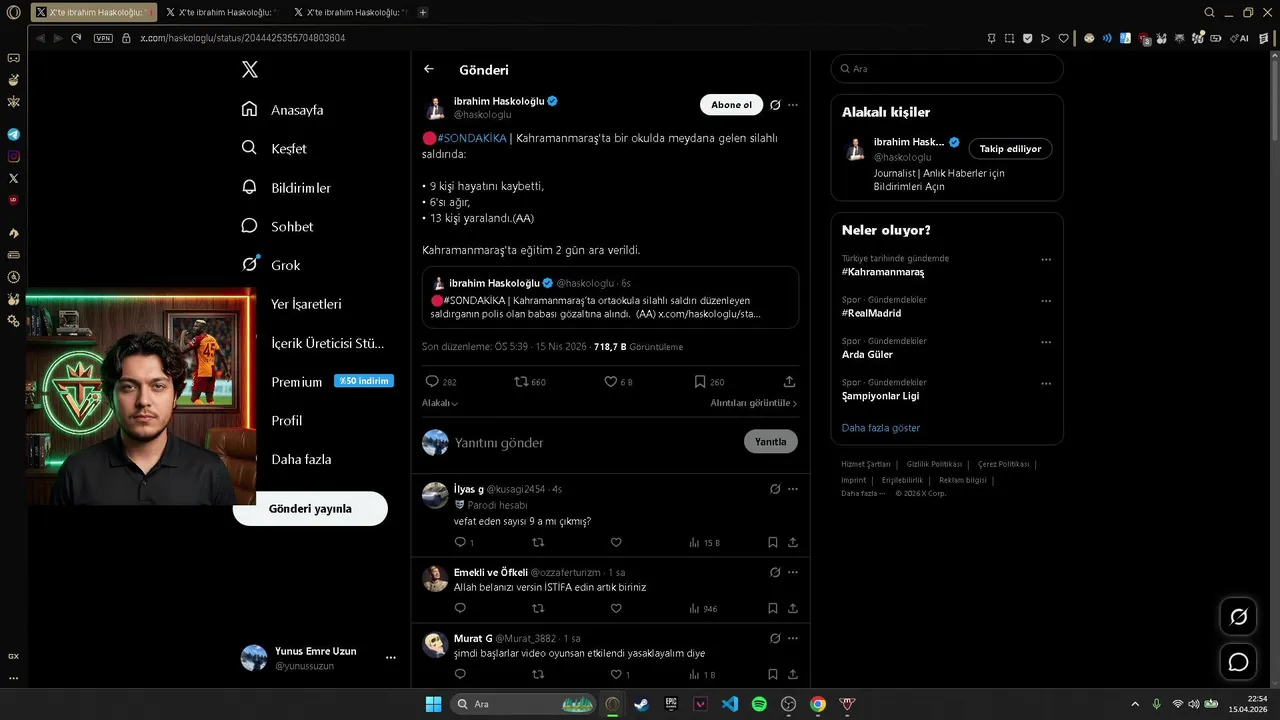Click the #SONDAKİKA hashtag in main post

pyautogui.click(x=472, y=138)
